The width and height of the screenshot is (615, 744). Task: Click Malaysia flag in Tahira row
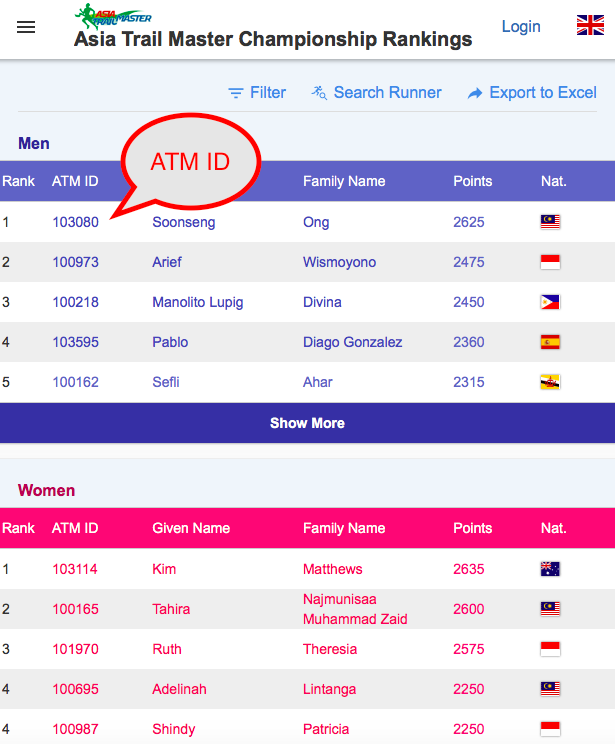point(550,609)
